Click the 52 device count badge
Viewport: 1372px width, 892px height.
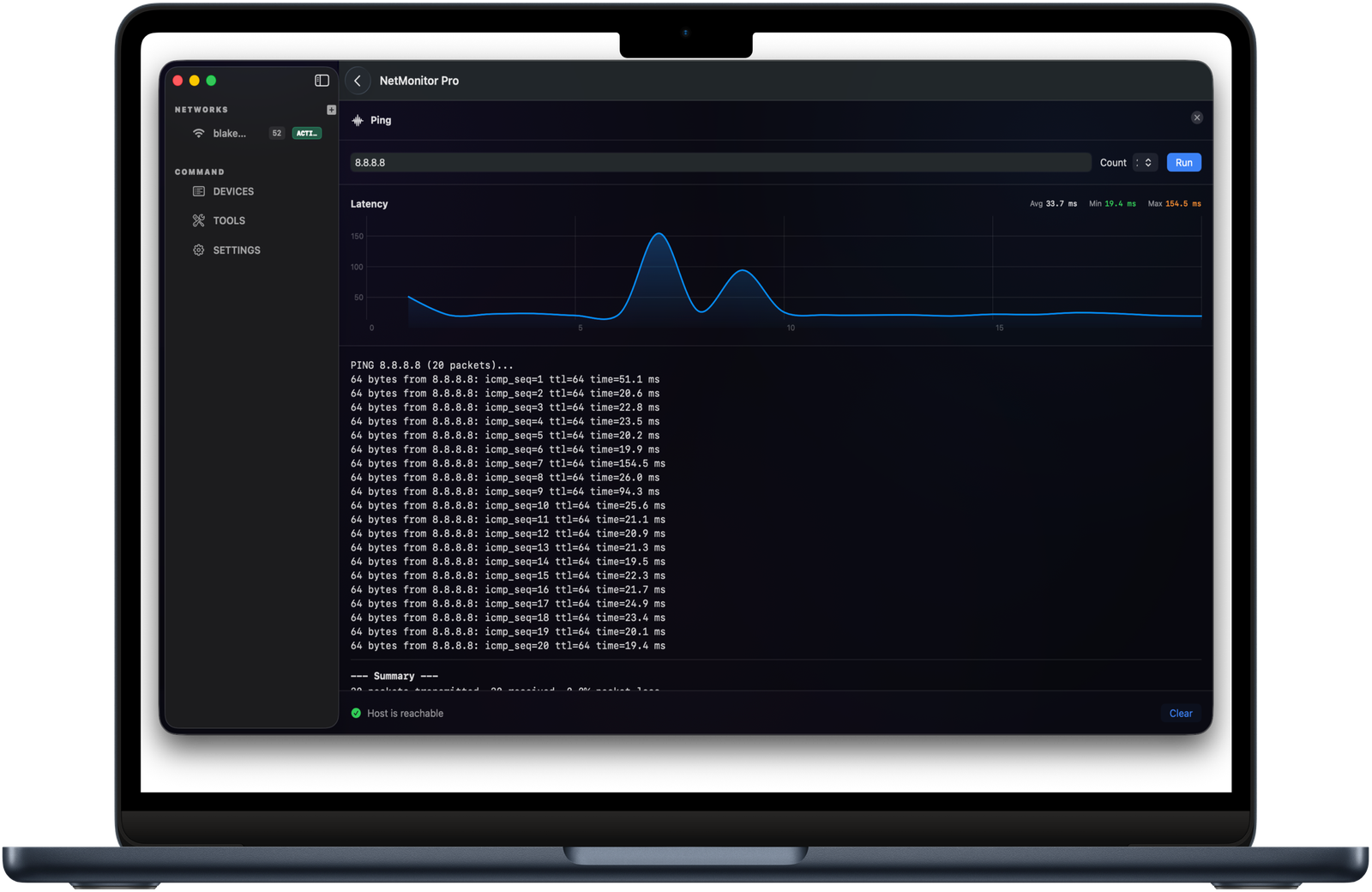(x=276, y=133)
